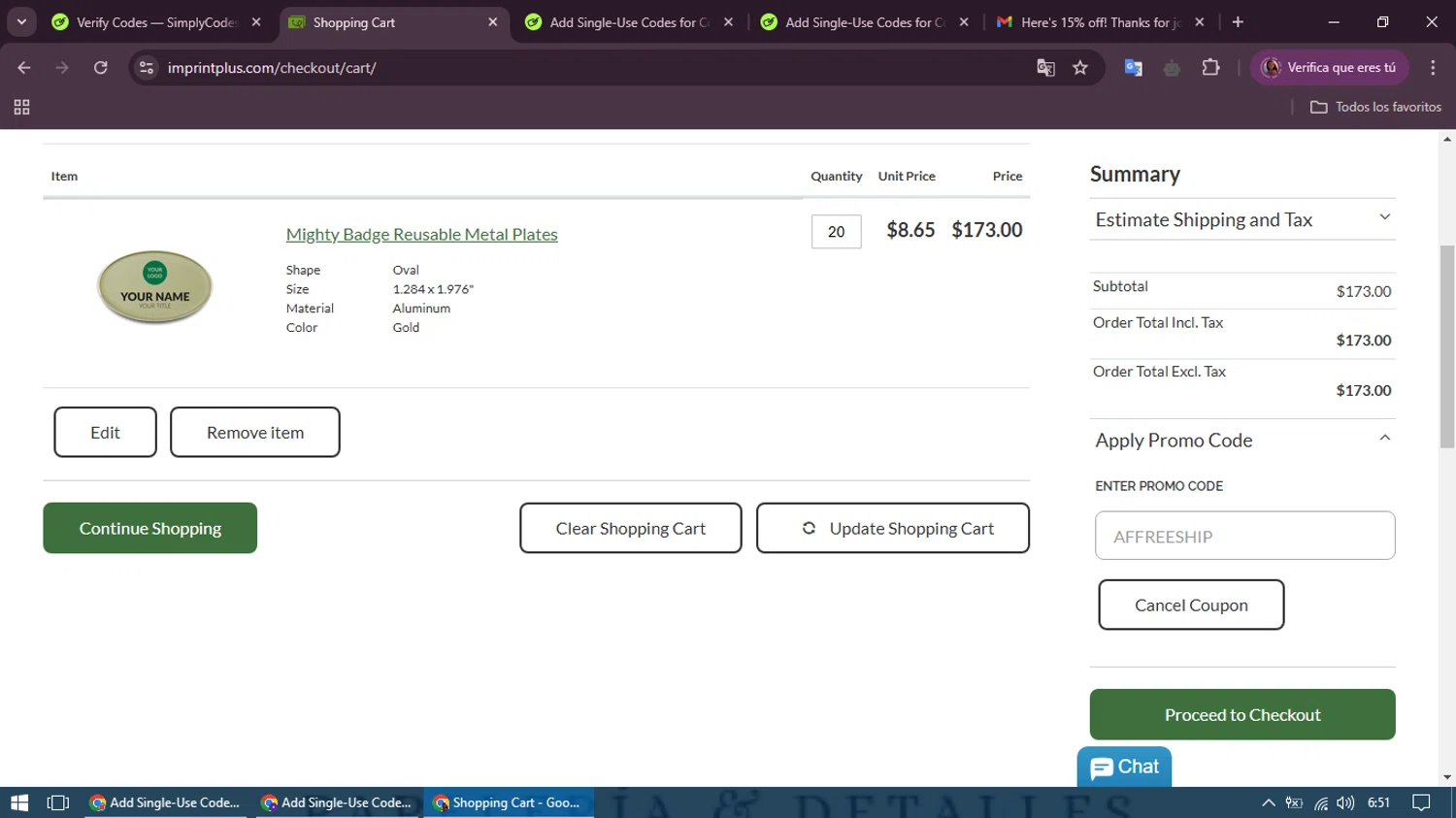Click the quantity field showing 20

[836, 232]
